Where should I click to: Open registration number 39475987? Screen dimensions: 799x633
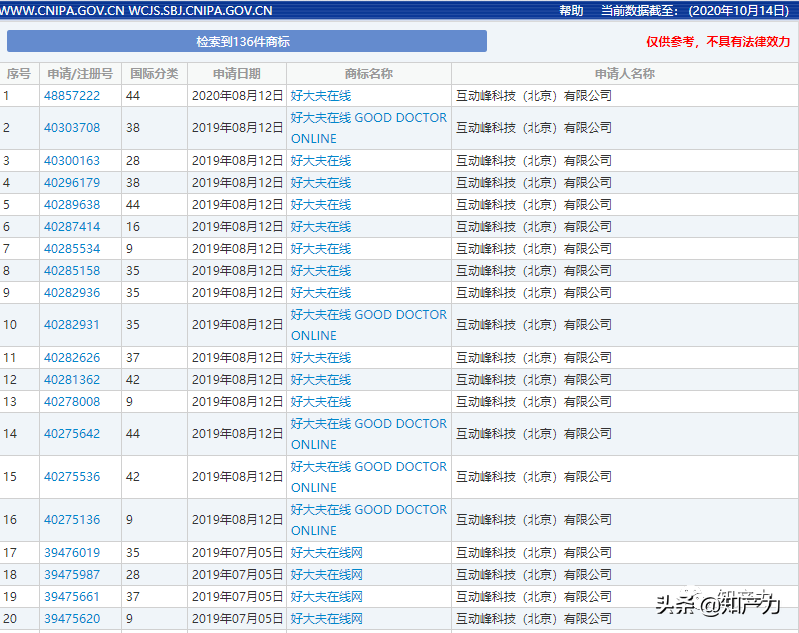pos(72,575)
